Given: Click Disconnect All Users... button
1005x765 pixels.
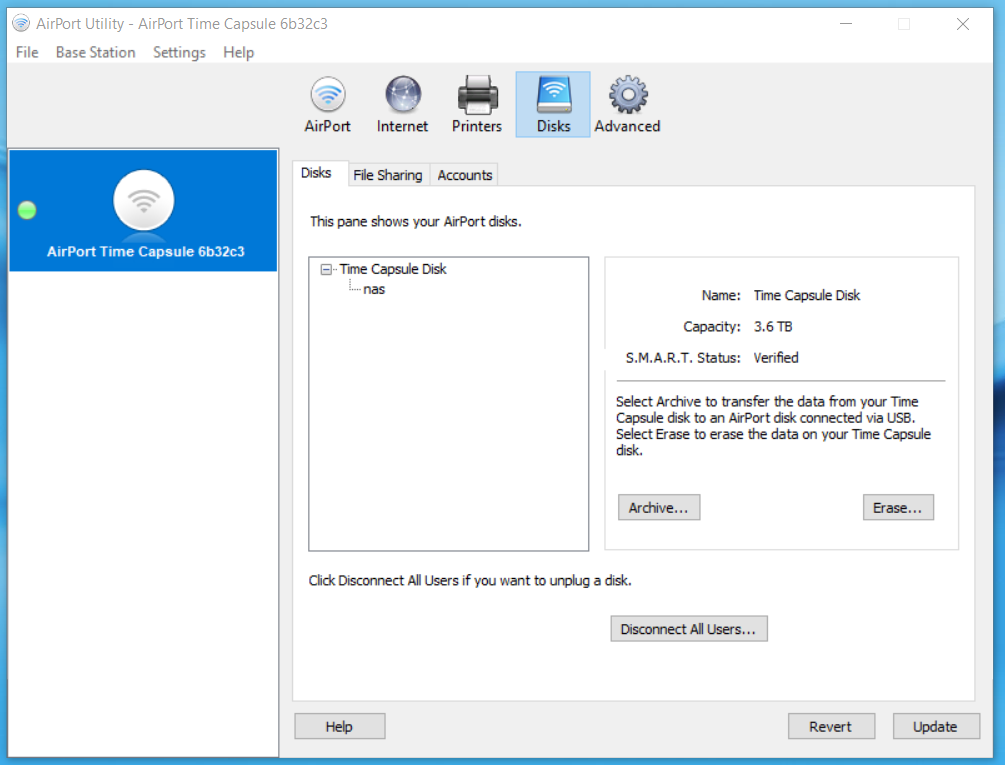Looking at the screenshot, I should [x=689, y=629].
